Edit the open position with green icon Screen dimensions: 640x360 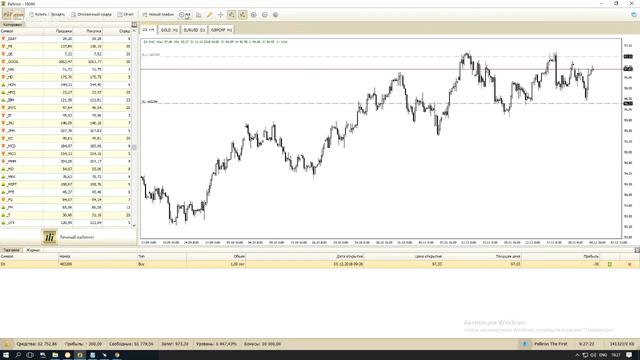[609, 264]
